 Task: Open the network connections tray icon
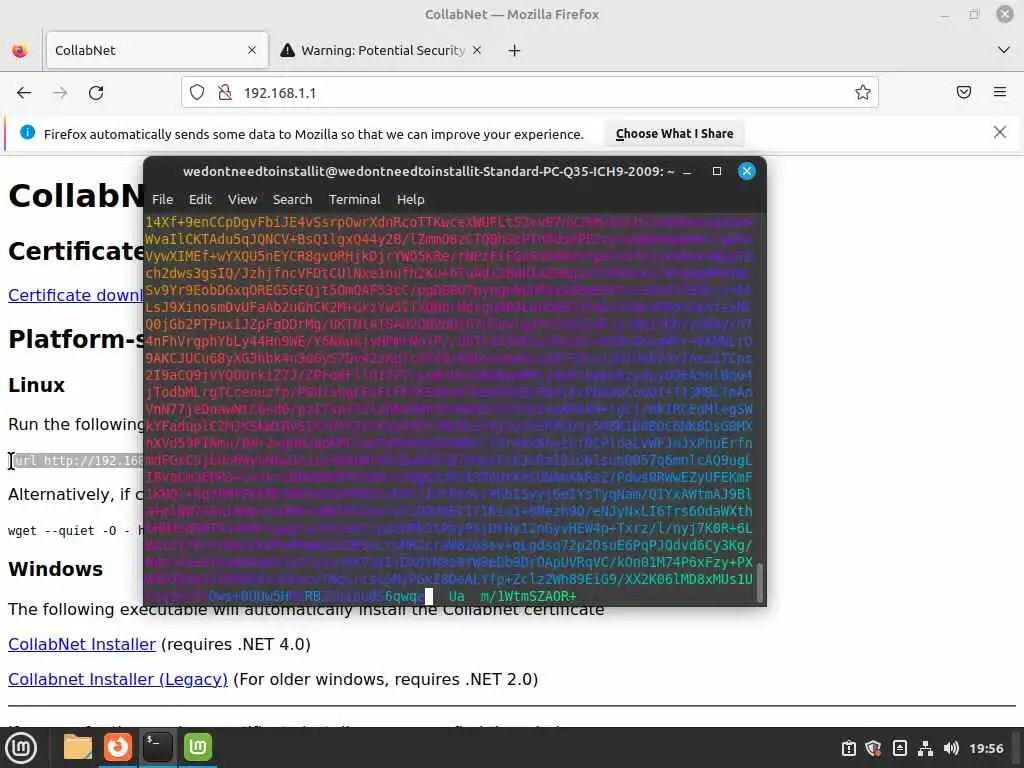tap(925, 748)
